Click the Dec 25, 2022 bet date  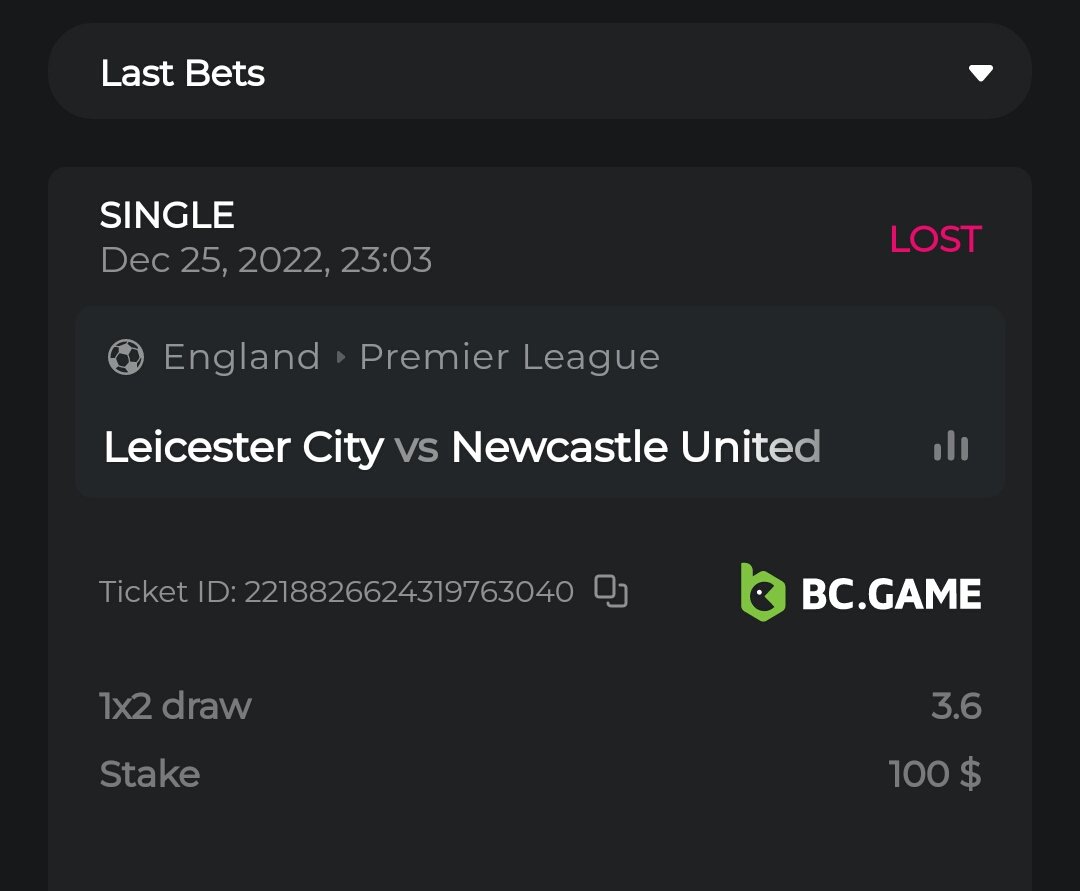coord(266,260)
